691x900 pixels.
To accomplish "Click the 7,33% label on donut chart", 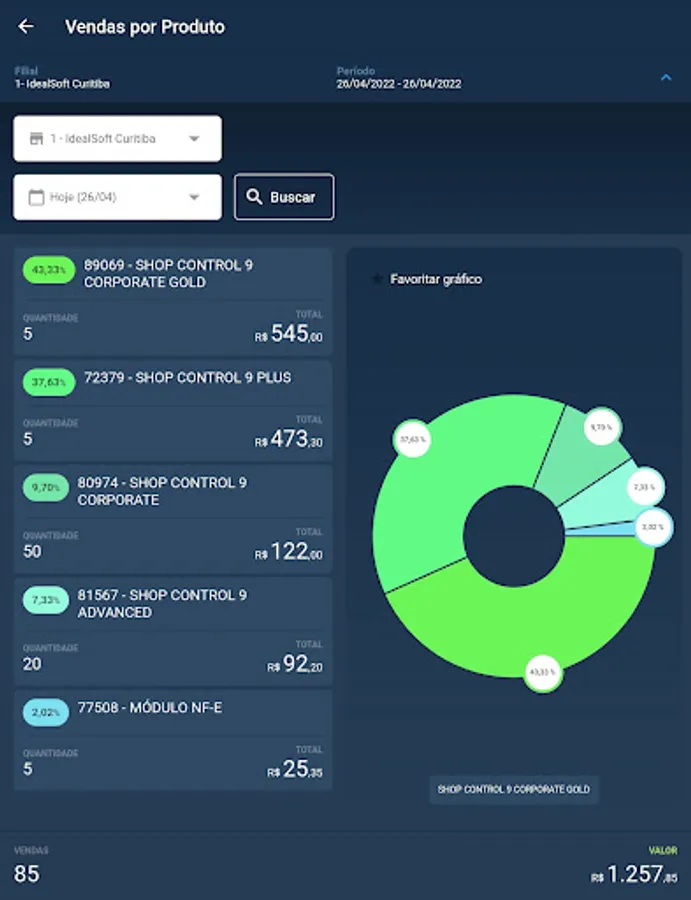I will point(645,487).
